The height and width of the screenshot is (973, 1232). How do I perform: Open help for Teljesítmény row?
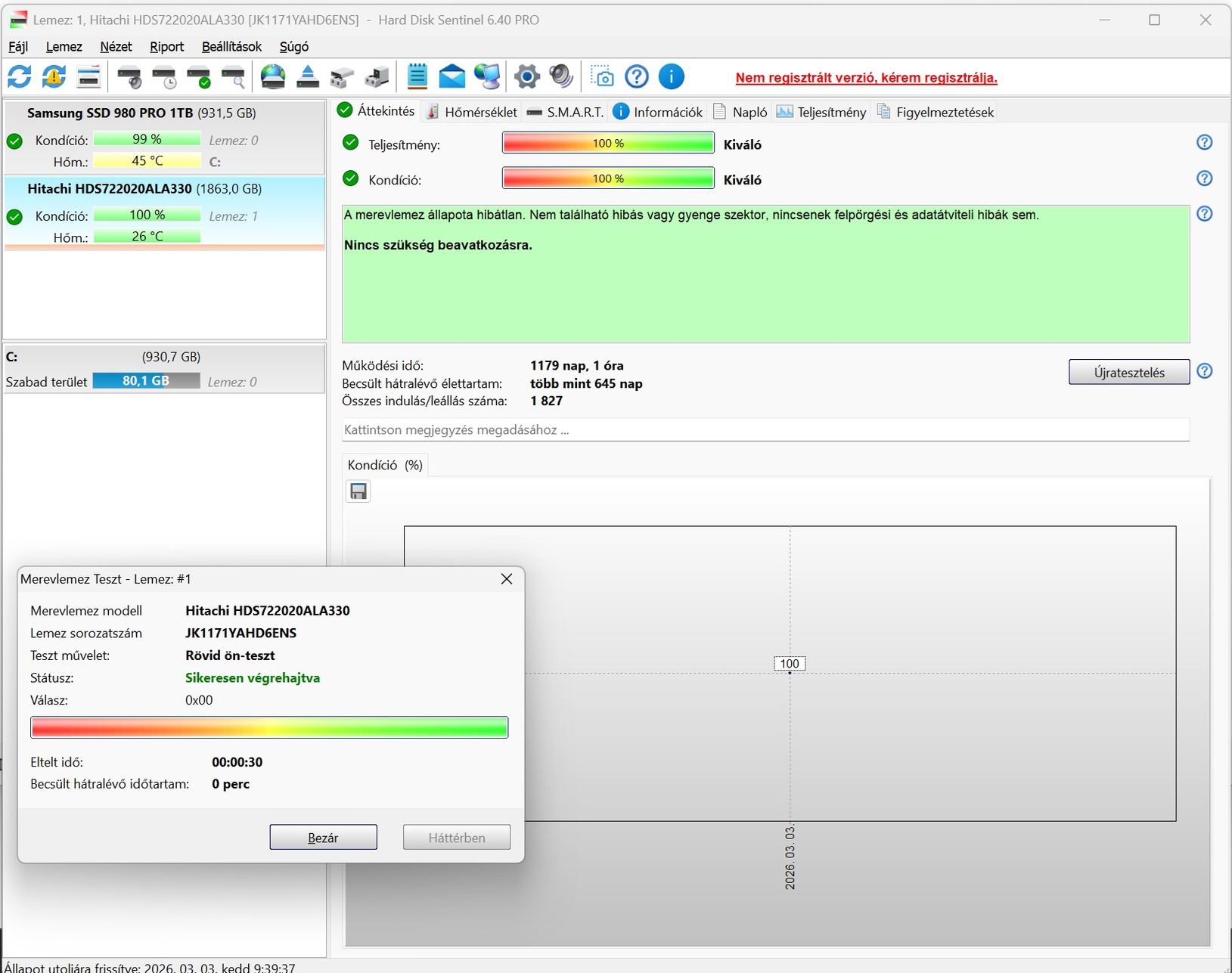point(1205,142)
